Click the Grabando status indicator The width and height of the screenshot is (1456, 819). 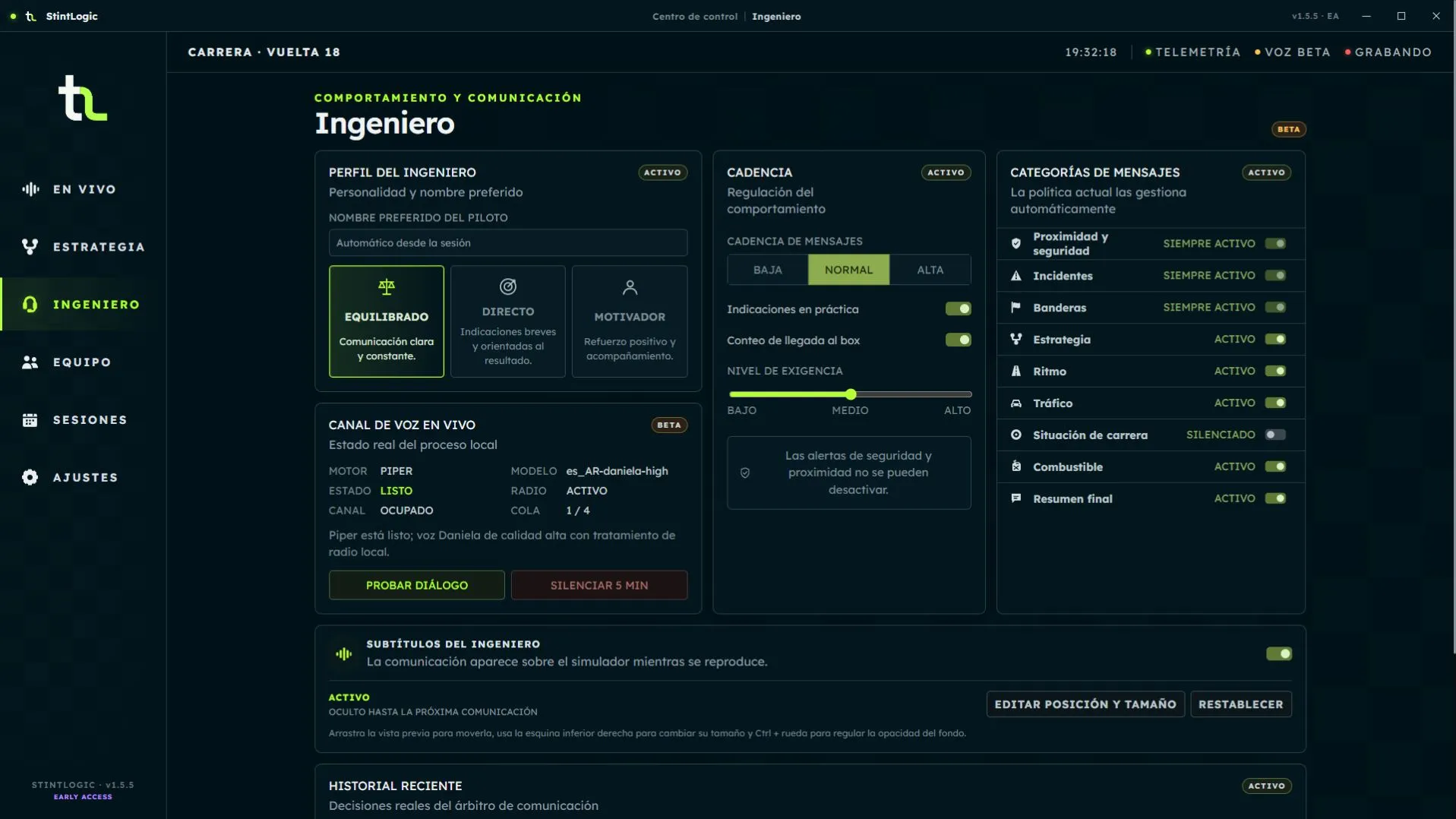coord(1388,52)
